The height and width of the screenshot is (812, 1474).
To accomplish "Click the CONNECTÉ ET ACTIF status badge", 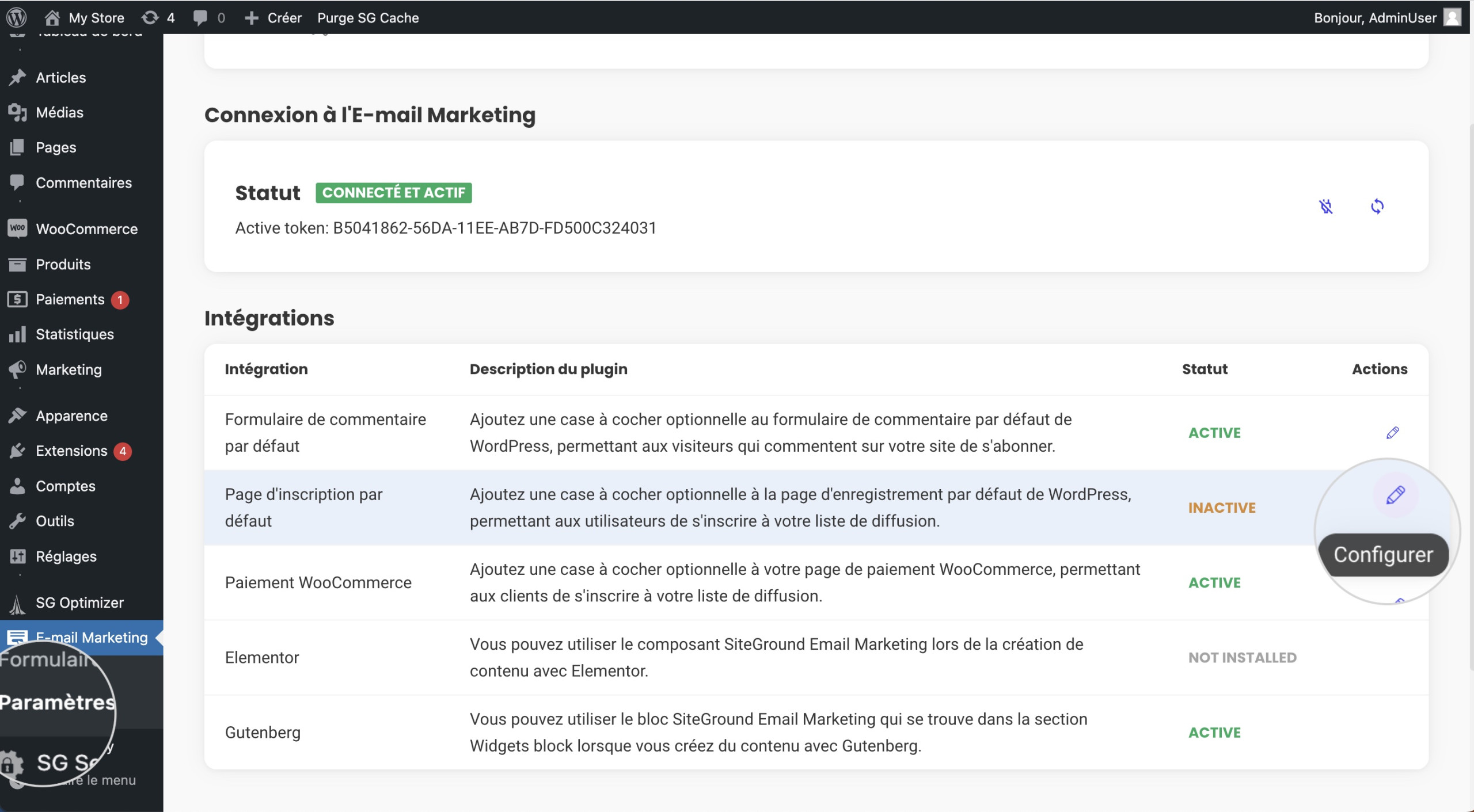I will [393, 193].
